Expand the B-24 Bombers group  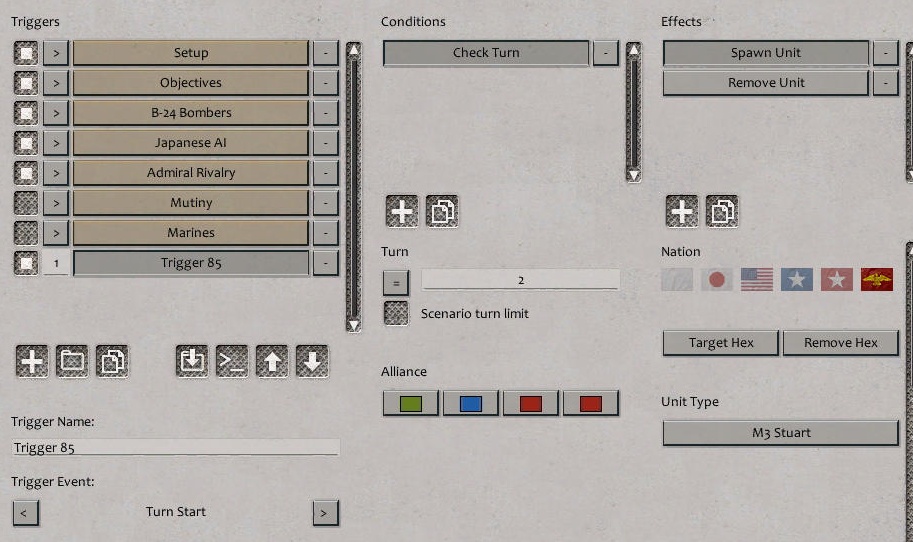56,113
